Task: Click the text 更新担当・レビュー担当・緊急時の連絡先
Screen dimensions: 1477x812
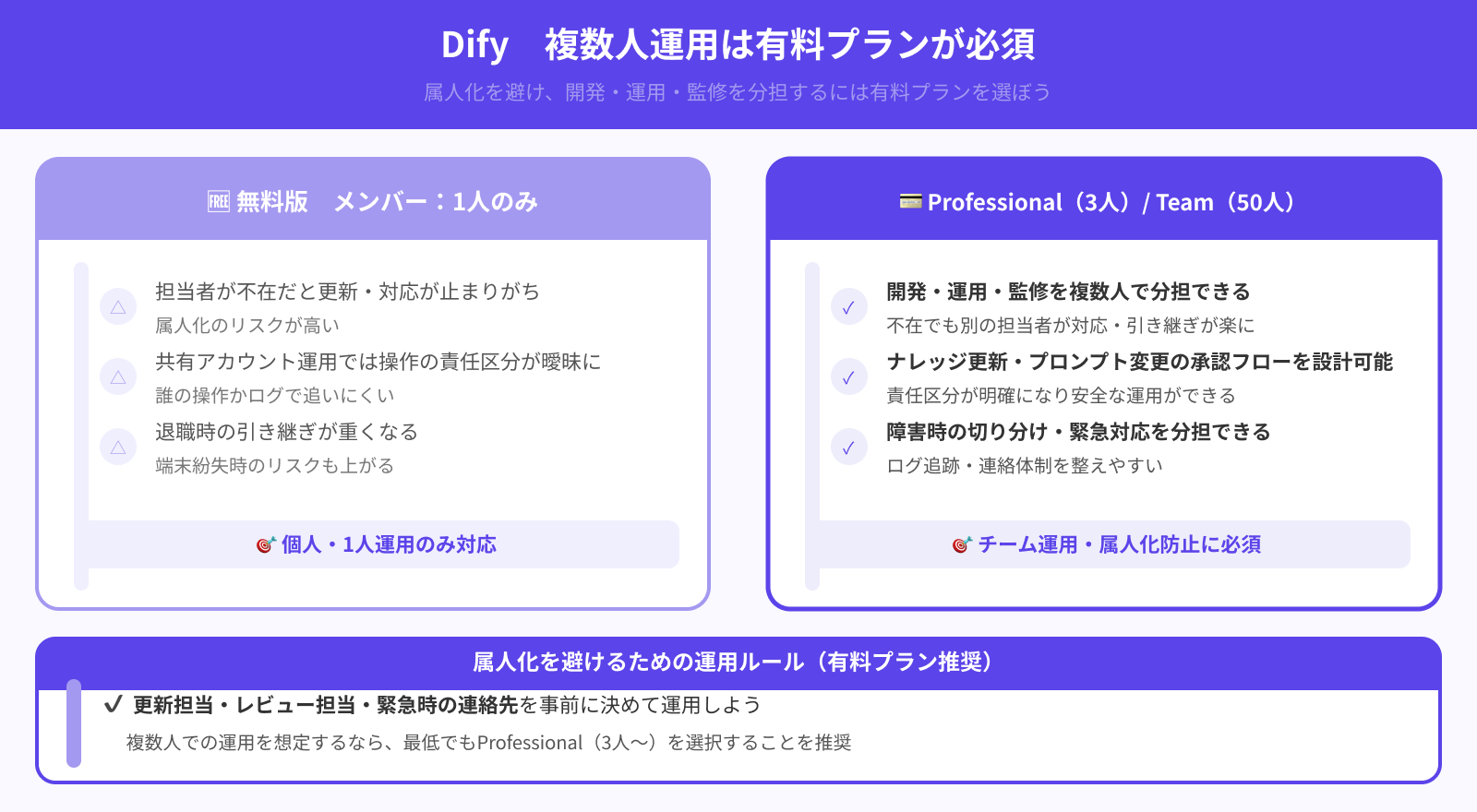Action: [326, 705]
